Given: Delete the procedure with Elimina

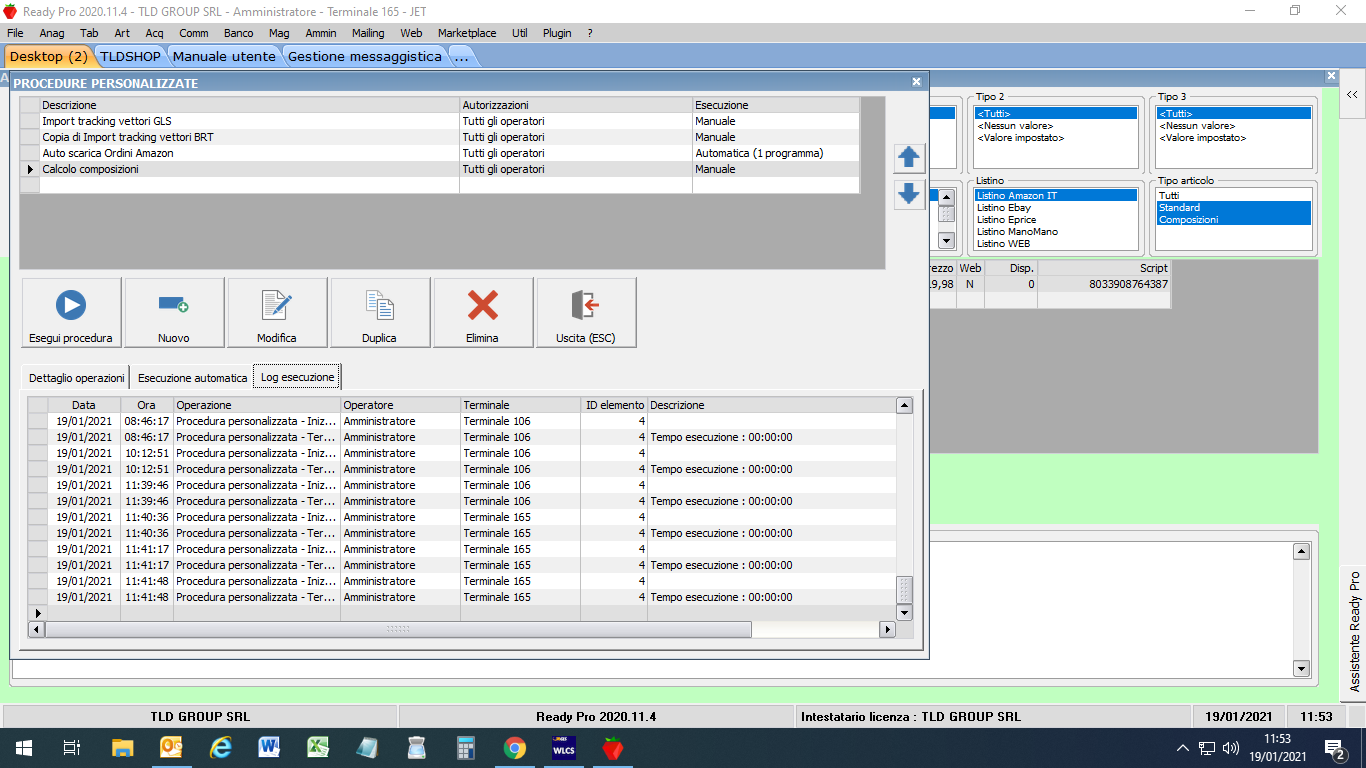Looking at the screenshot, I should (483, 313).
